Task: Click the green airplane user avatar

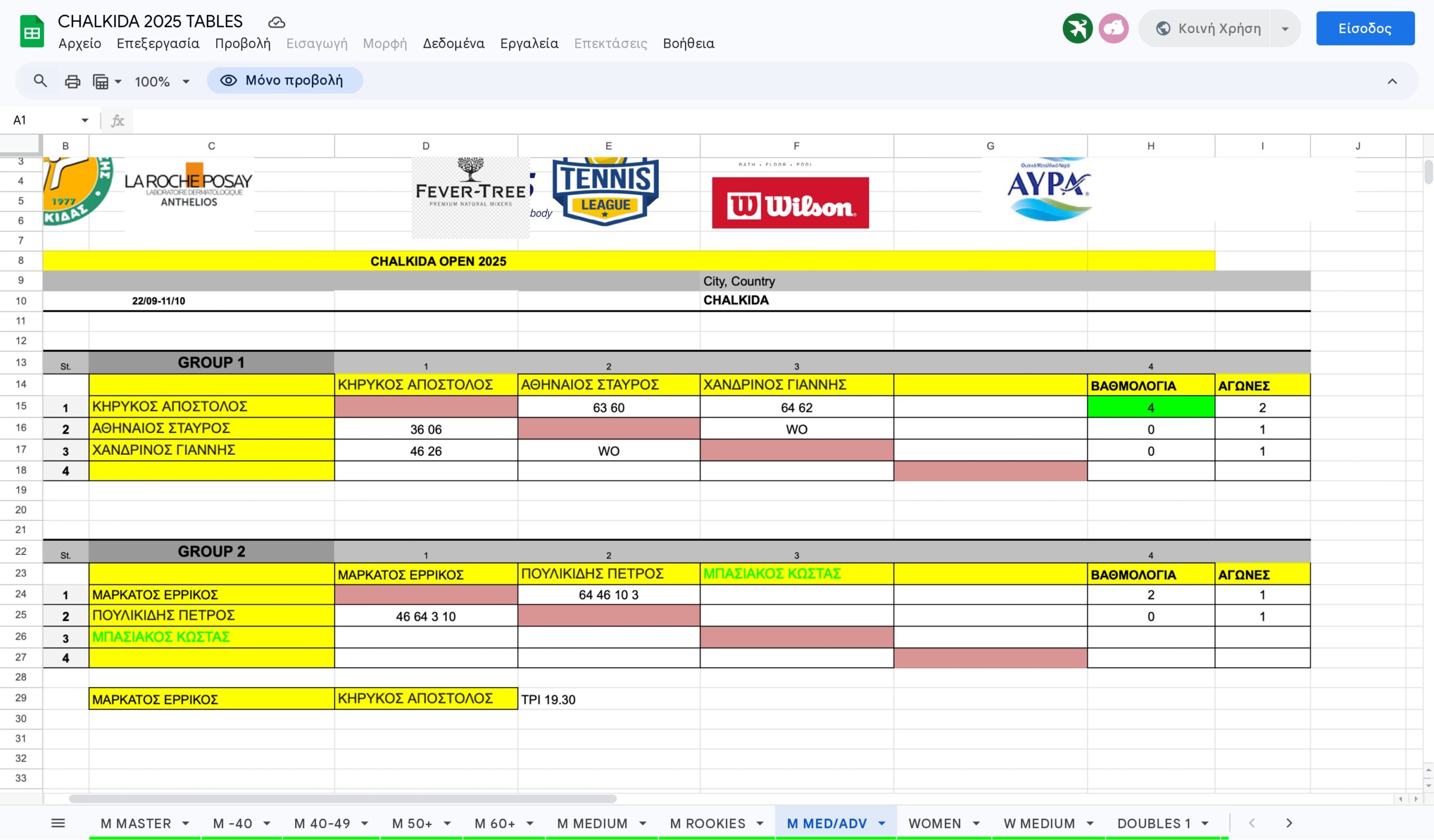Action: click(1077, 28)
